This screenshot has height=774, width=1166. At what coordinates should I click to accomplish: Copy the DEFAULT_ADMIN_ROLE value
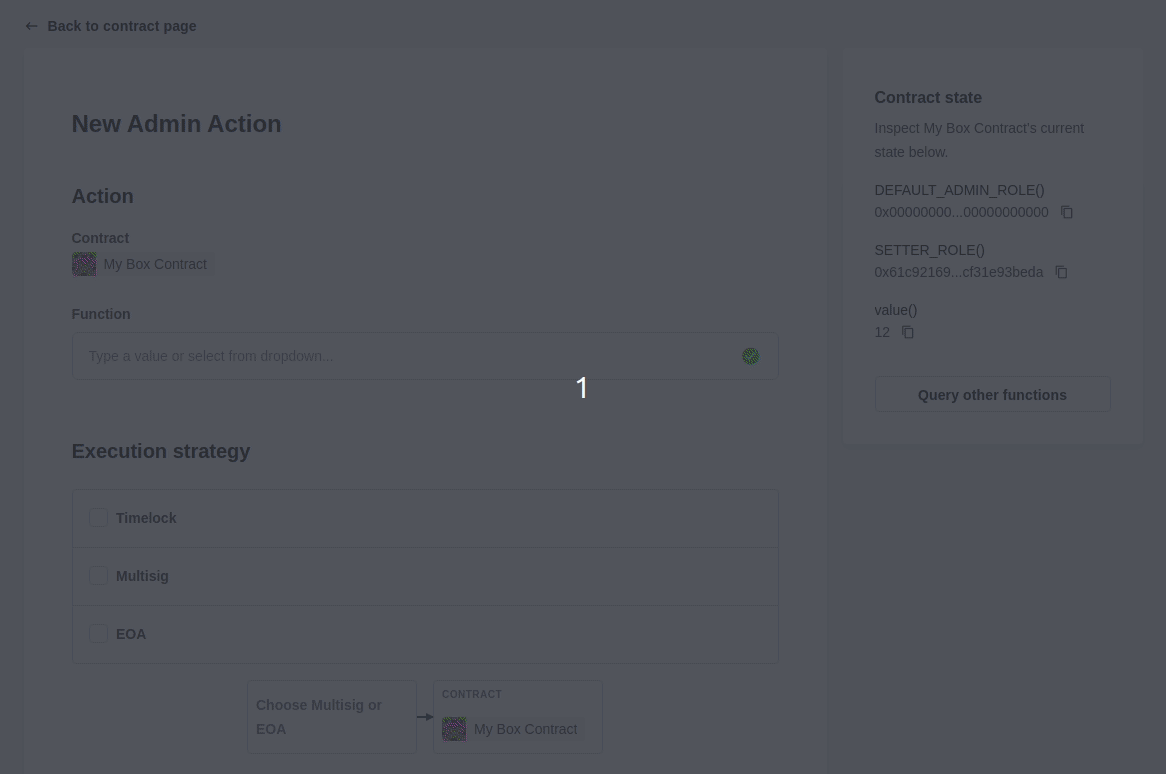[x=1066, y=212]
